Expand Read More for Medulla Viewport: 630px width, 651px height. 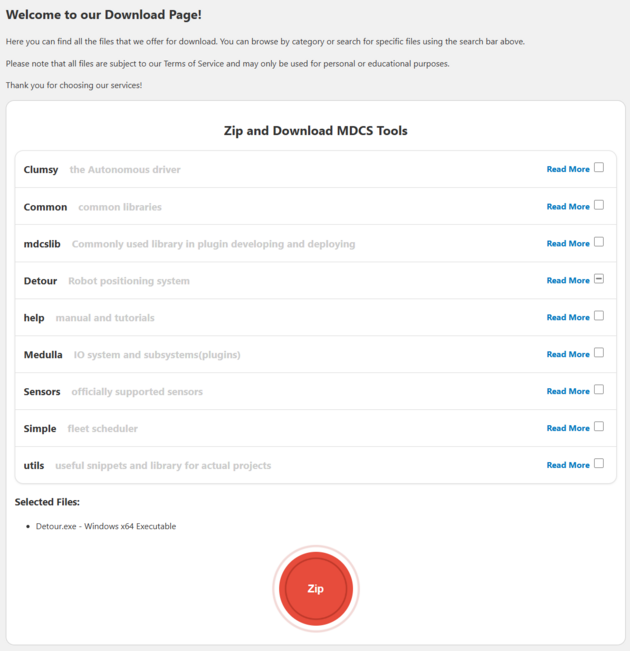coord(568,355)
